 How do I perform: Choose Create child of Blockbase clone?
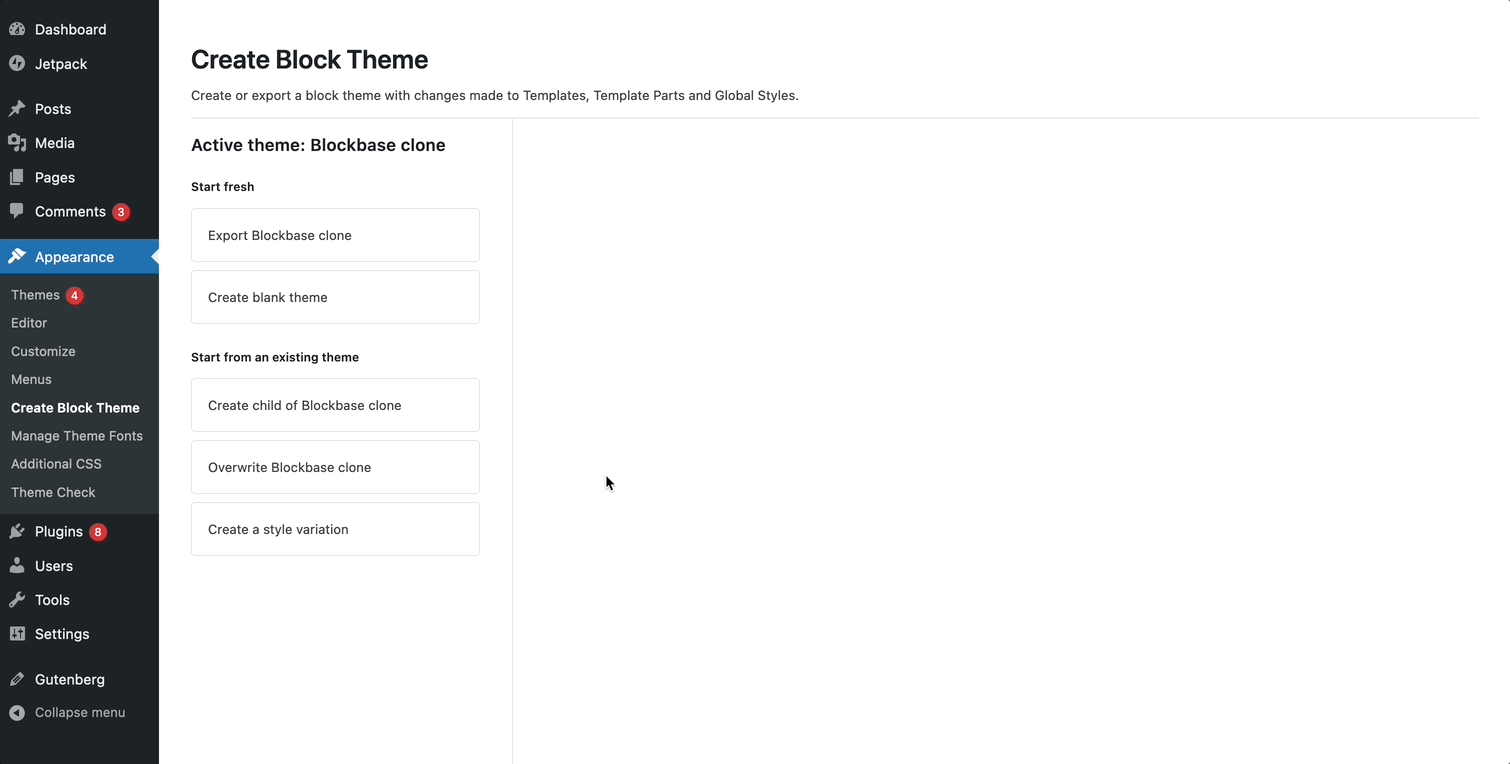(x=304, y=405)
